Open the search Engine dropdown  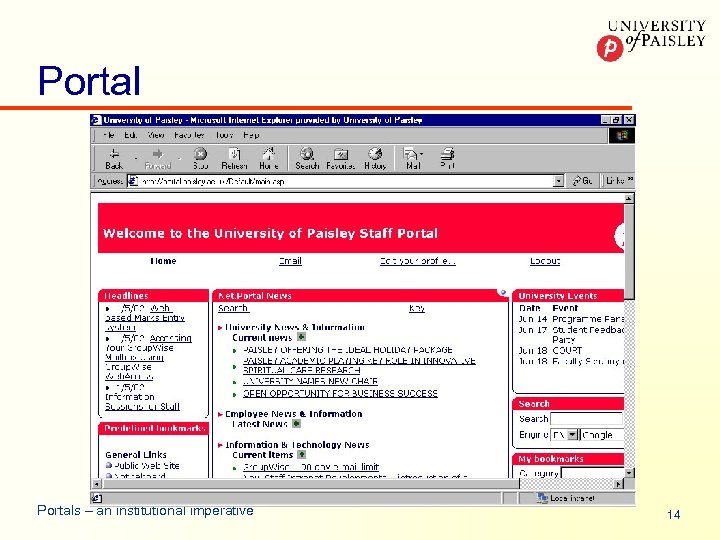pyautogui.click(x=572, y=434)
